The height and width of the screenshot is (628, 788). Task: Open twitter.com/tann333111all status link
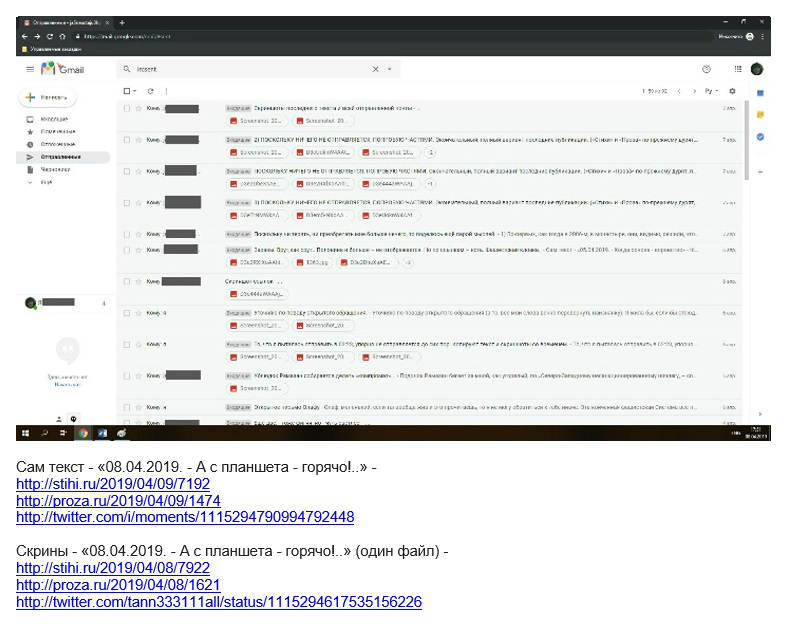click(219, 602)
